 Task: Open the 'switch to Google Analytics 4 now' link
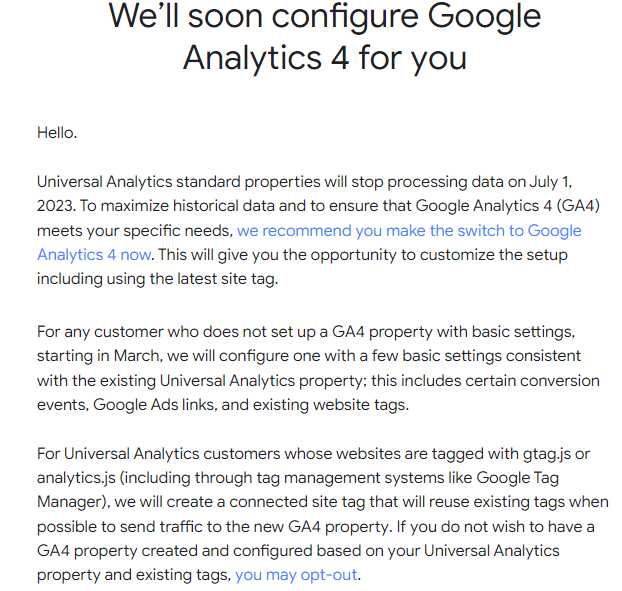point(408,231)
